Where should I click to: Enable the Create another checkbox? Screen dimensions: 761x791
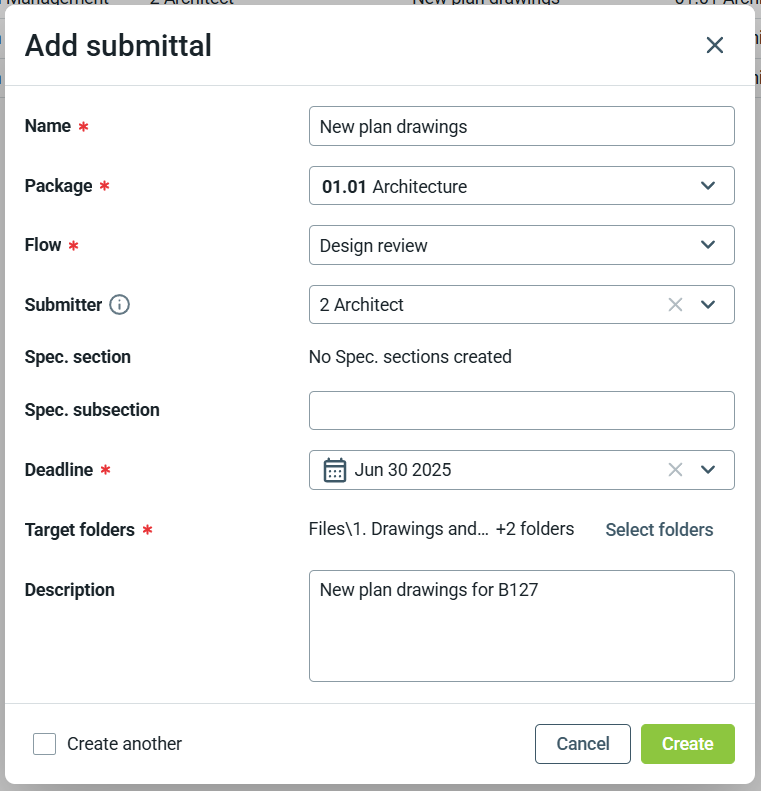tap(44, 744)
